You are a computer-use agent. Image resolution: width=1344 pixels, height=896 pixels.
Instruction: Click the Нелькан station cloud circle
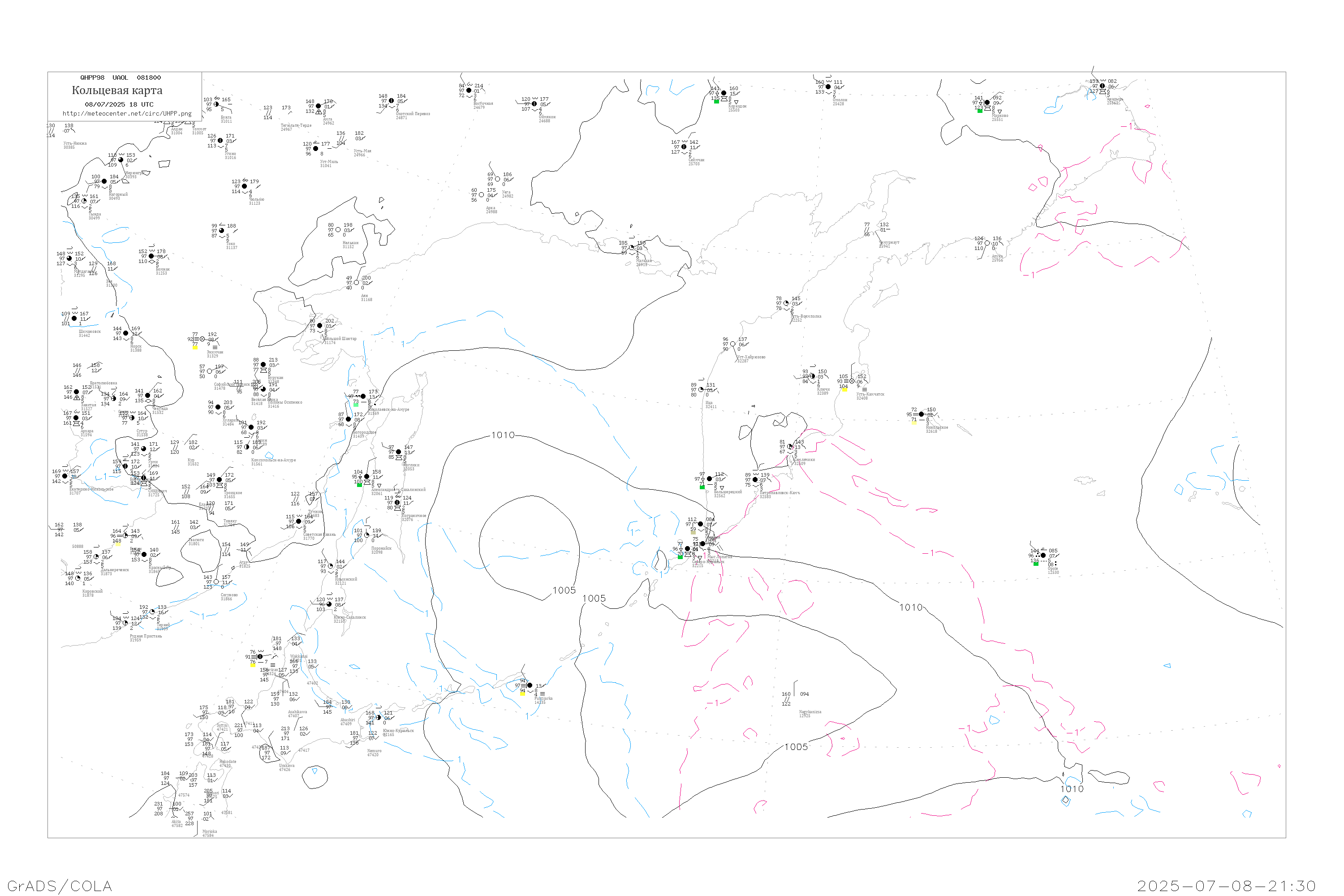pos(338,230)
